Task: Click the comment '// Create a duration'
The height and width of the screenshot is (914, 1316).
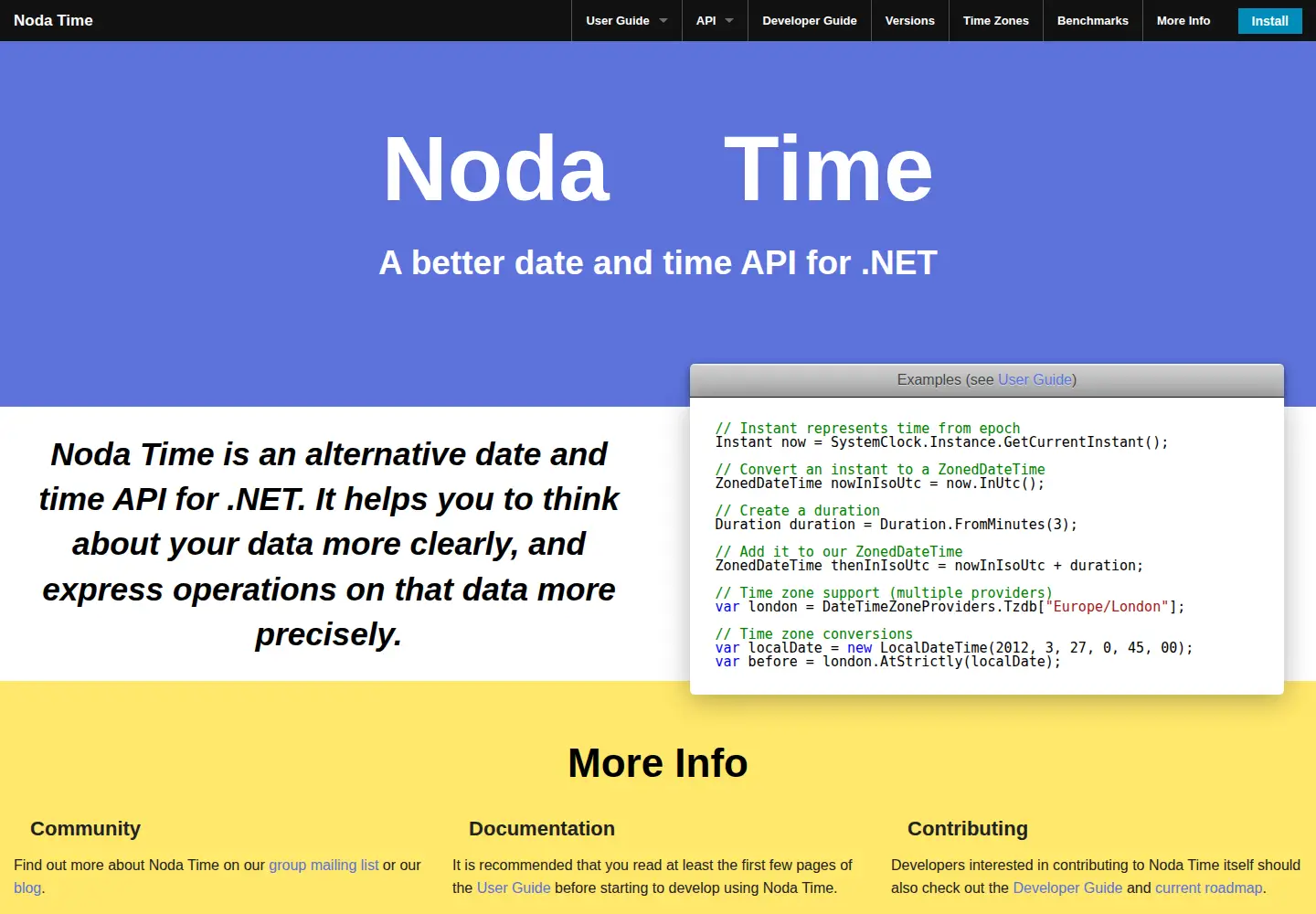Action: 797,511
